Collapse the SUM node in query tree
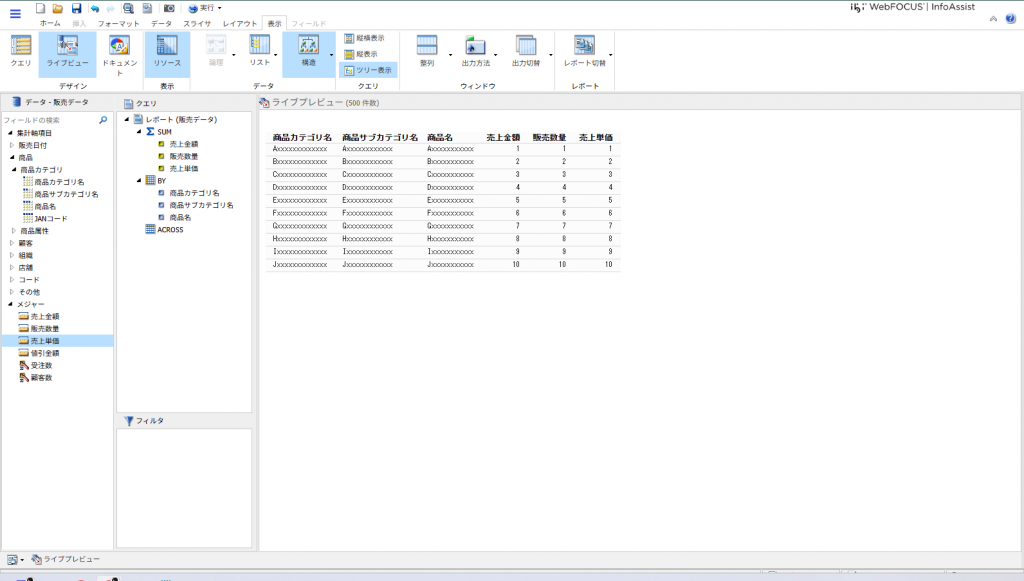1024x581 pixels. click(x=139, y=132)
